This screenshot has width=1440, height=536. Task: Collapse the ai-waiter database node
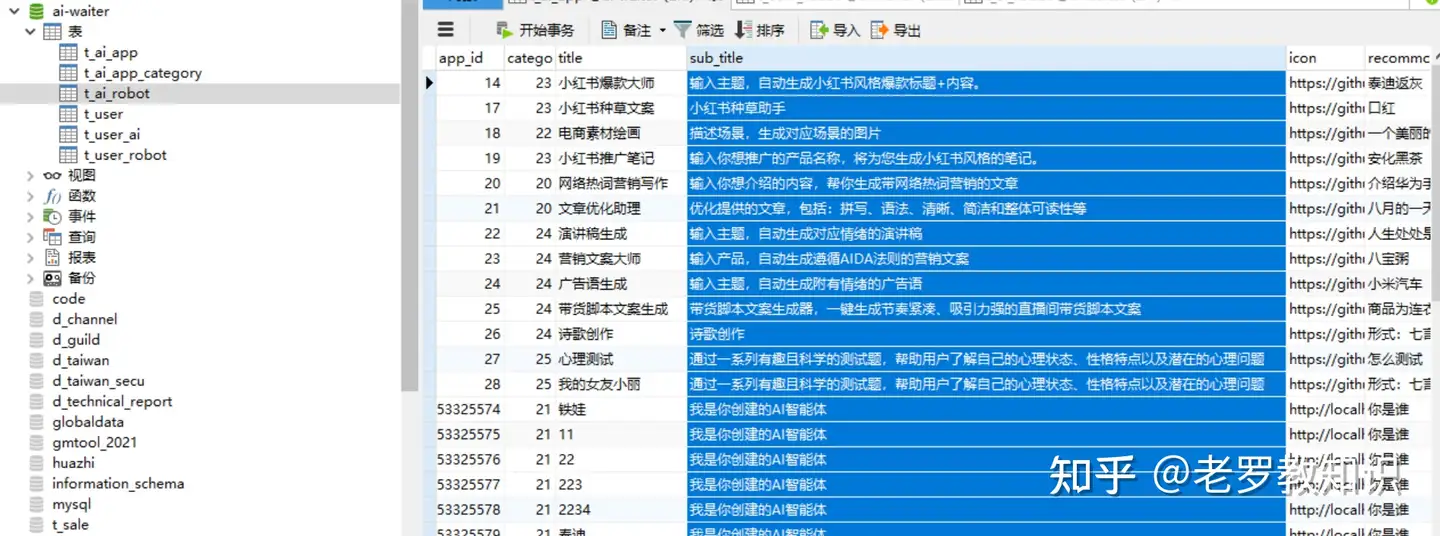13,11
